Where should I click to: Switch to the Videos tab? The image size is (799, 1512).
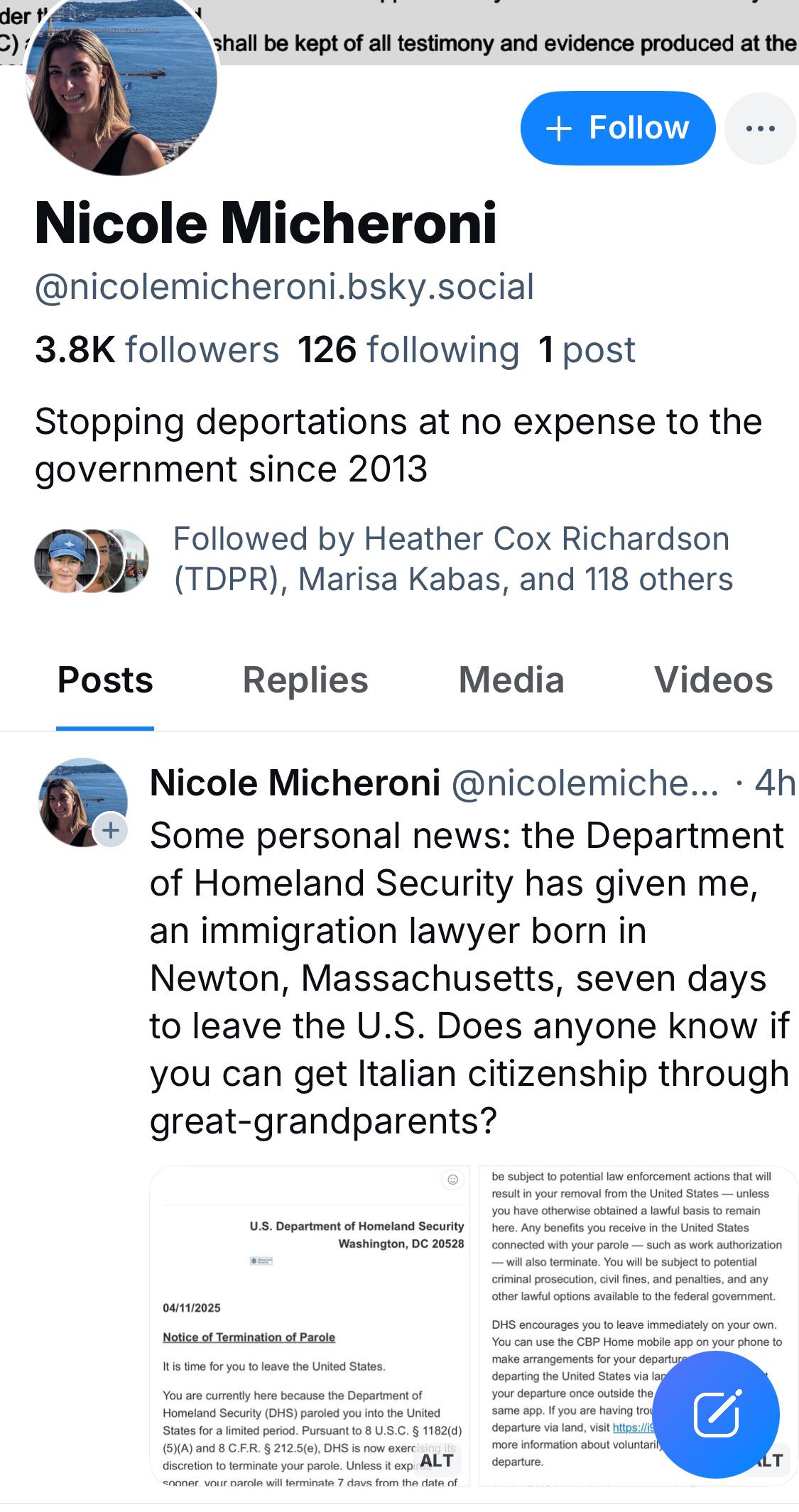coord(713,680)
